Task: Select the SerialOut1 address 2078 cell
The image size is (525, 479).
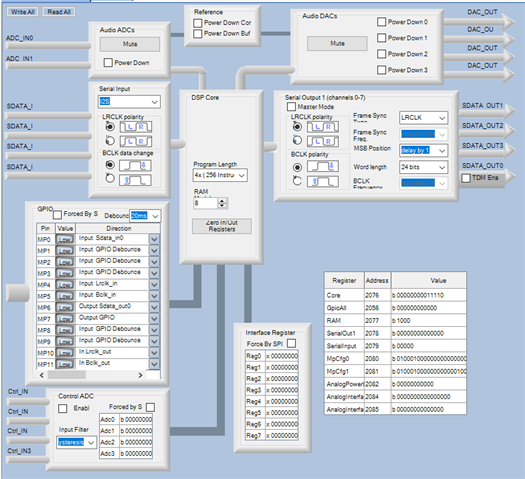Action: pos(378,333)
